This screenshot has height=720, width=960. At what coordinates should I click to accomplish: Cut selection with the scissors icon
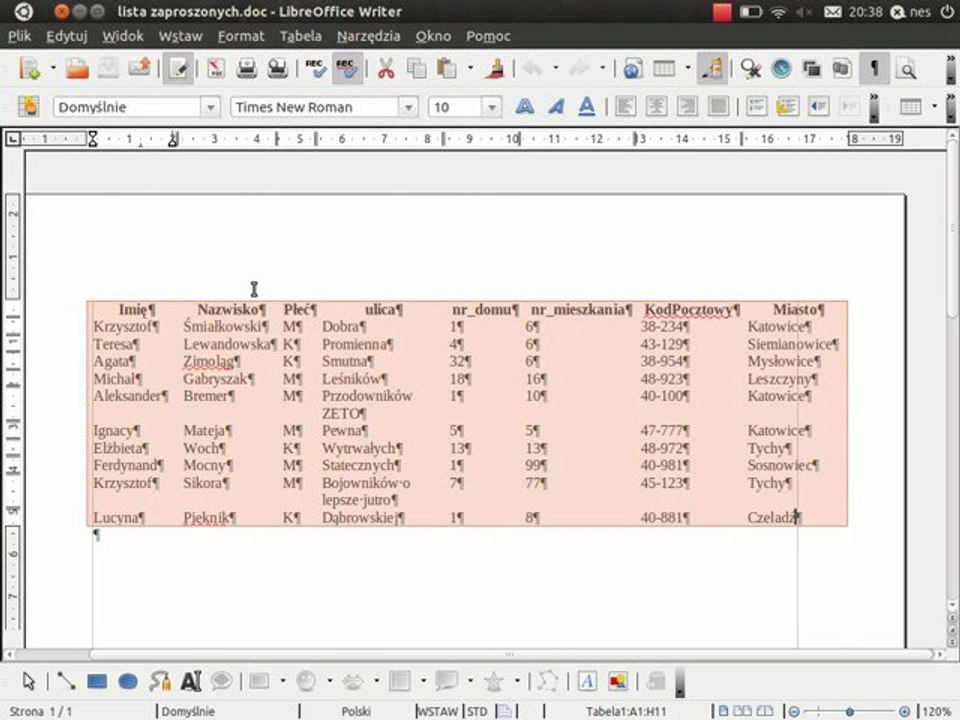[x=386, y=68]
